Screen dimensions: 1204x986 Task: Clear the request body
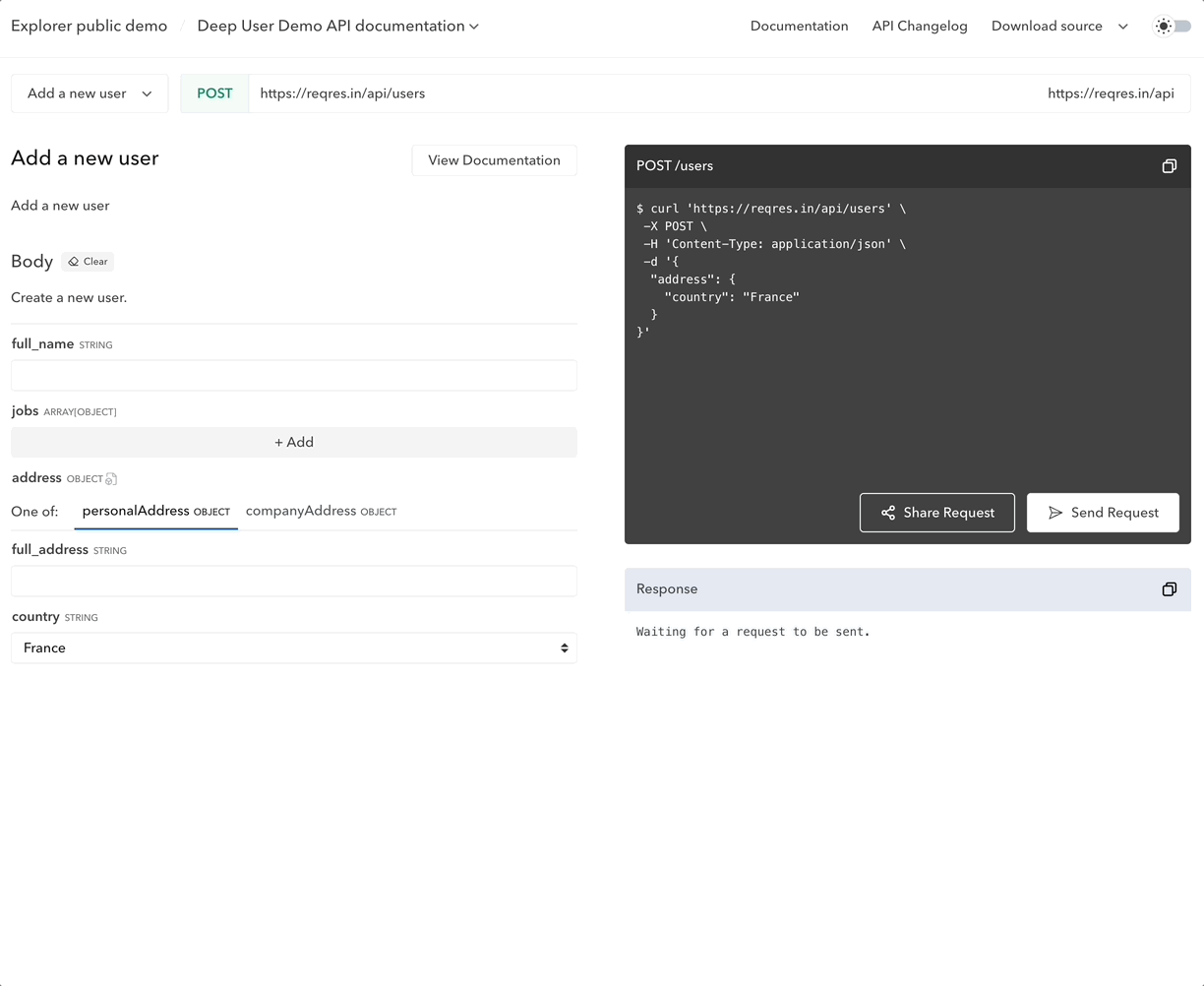coord(88,262)
